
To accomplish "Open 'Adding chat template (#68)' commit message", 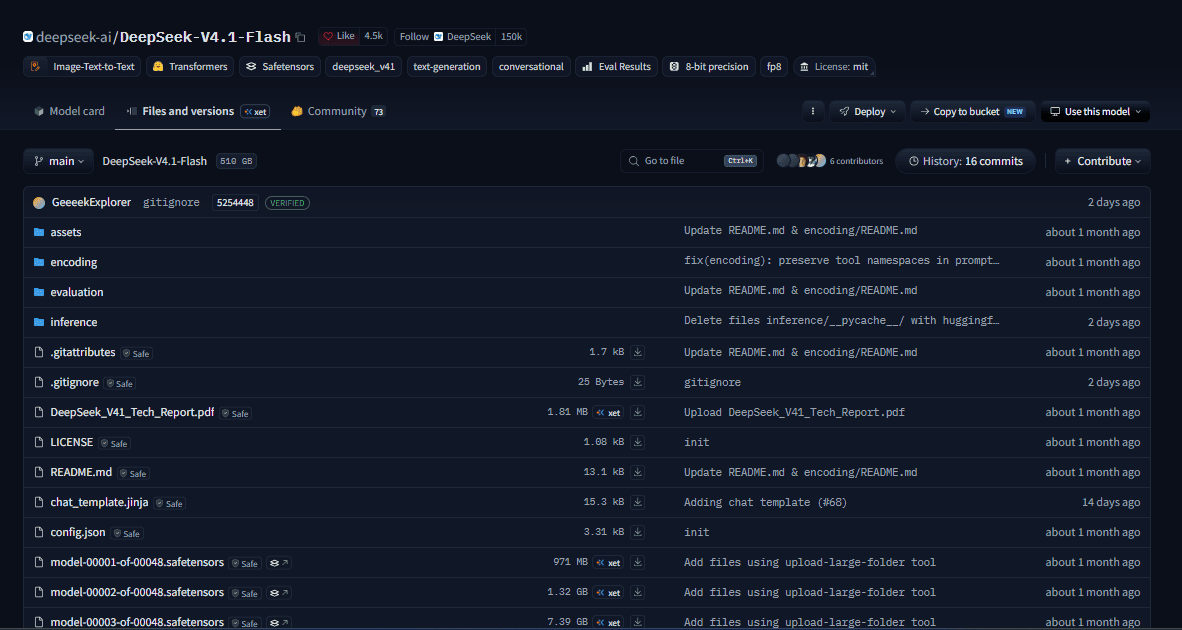I will 765,502.
